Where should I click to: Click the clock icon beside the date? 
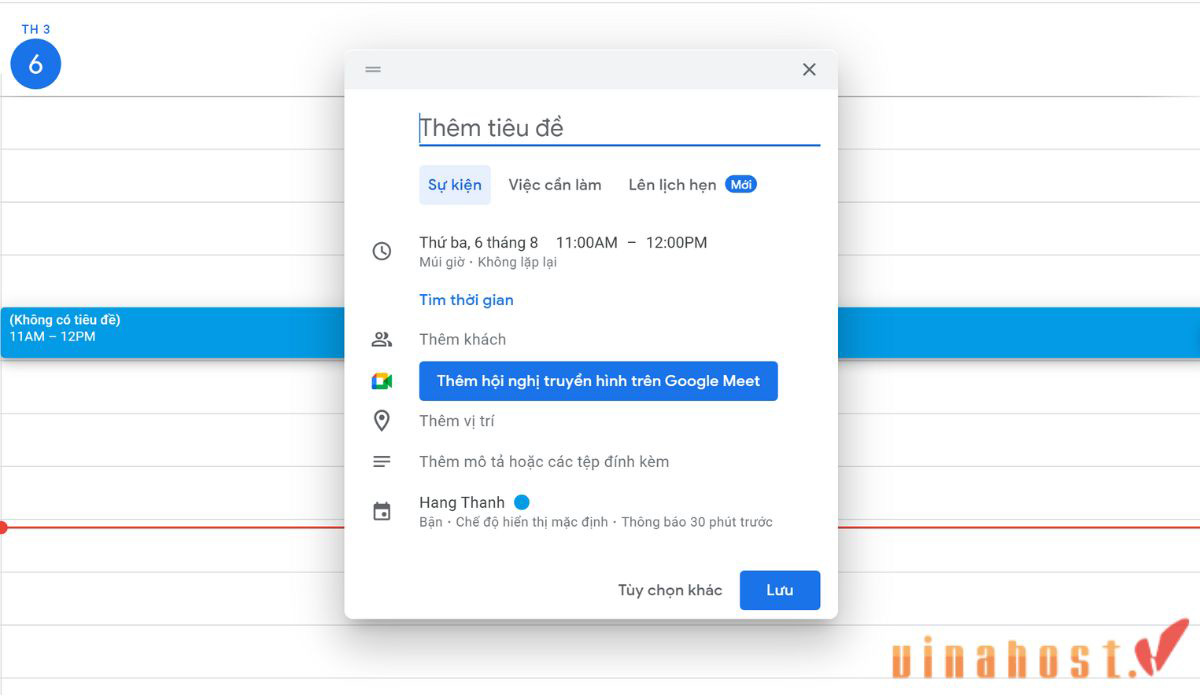[381, 251]
